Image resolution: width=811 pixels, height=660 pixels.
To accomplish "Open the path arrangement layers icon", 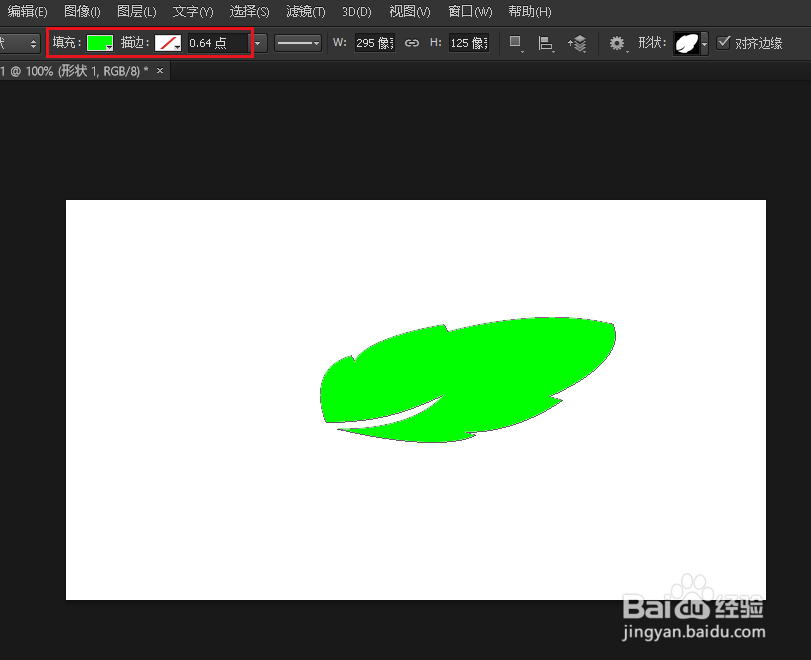I will 577,43.
